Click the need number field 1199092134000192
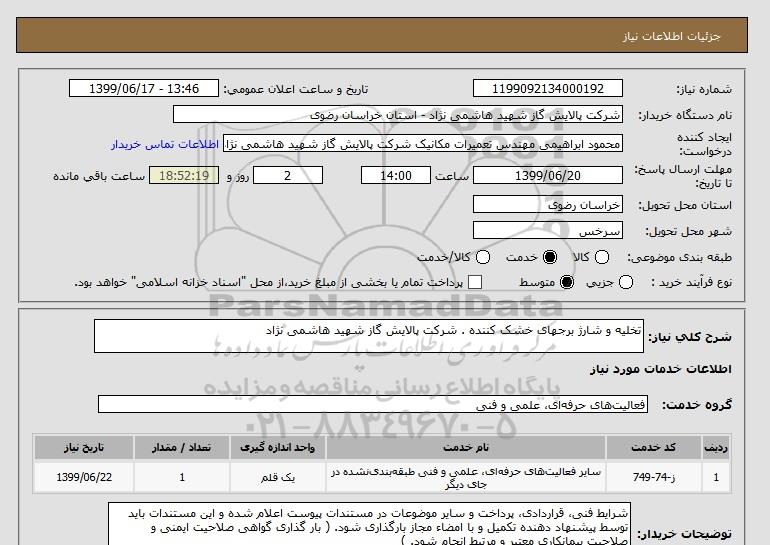The image size is (770, 545). (548, 89)
